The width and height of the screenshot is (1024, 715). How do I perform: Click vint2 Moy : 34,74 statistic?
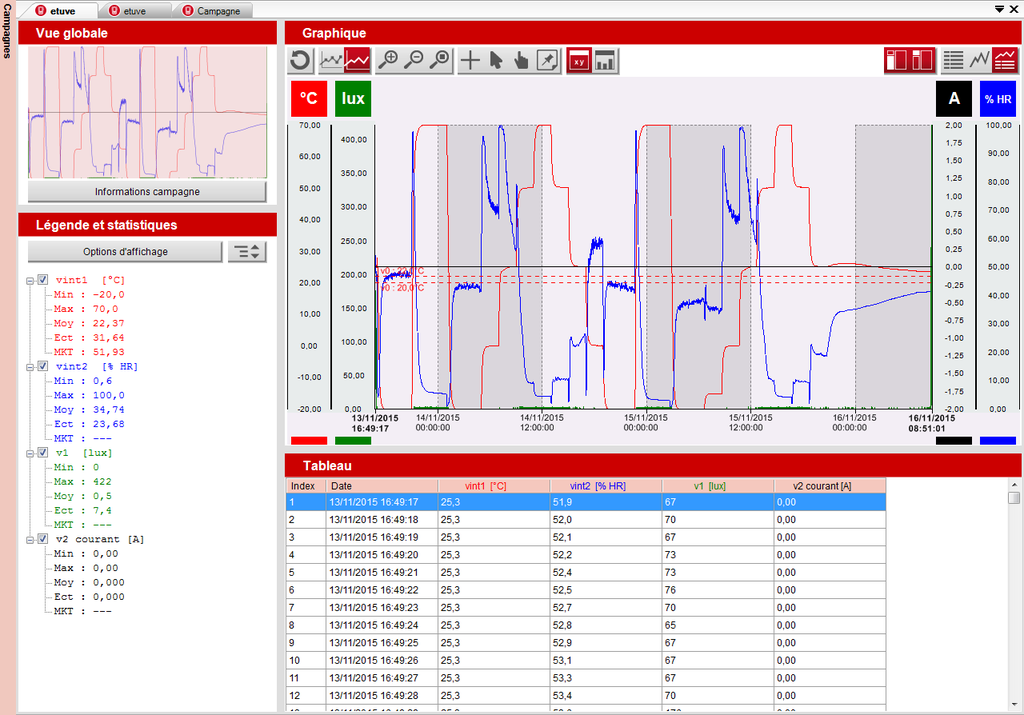[x=89, y=409]
